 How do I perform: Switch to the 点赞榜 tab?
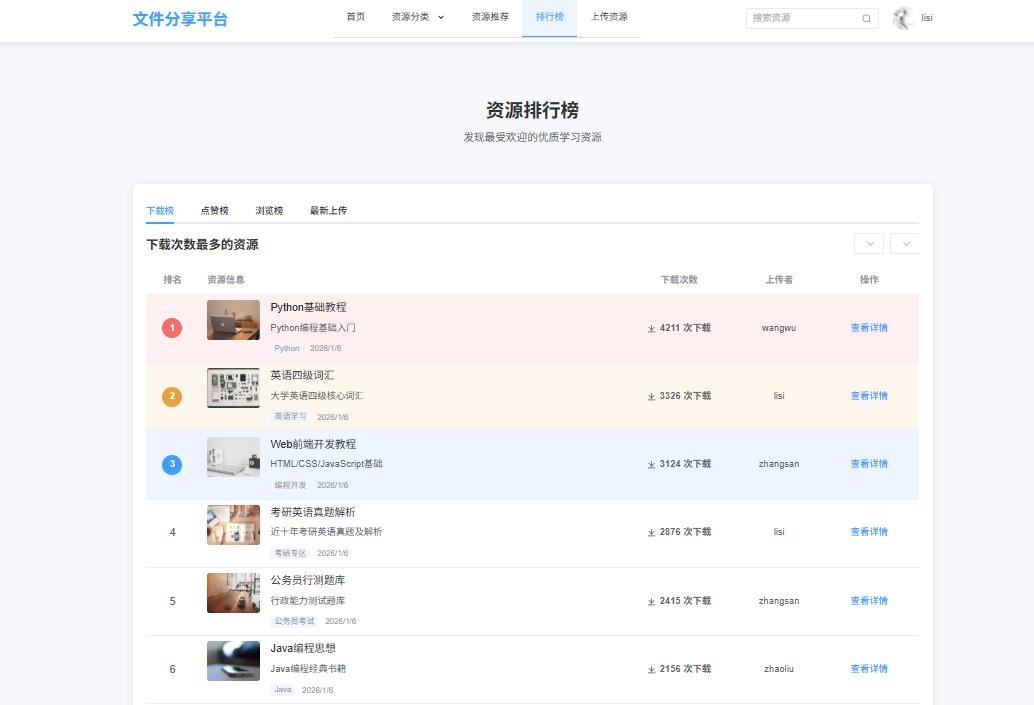click(216, 211)
